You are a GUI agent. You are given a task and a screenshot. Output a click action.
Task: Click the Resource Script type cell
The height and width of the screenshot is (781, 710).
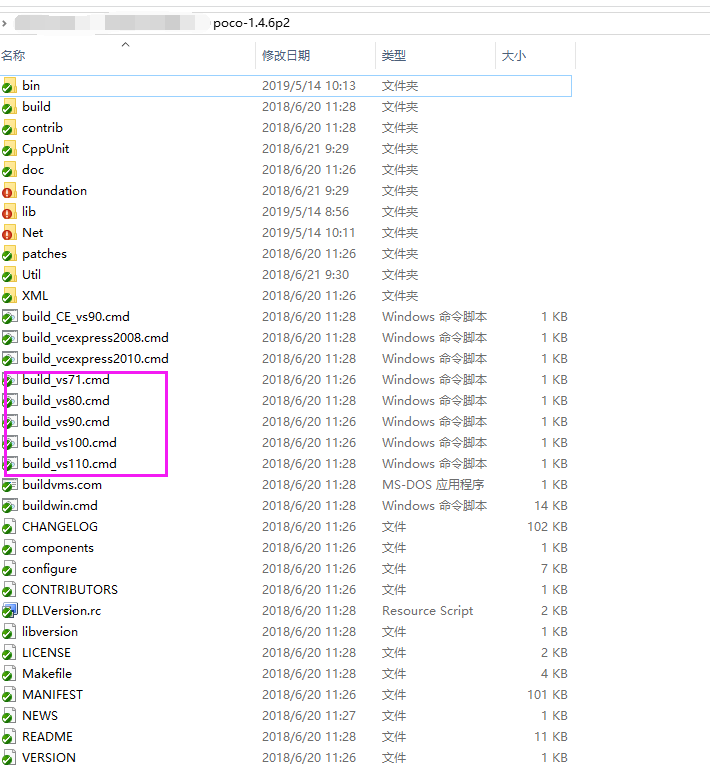tap(427, 611)
